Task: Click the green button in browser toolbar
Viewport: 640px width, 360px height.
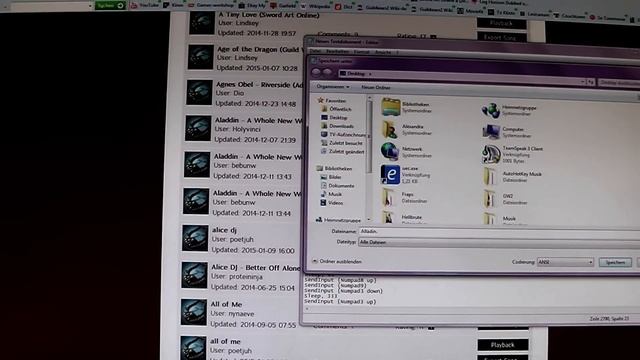Action: click(110, 5)
